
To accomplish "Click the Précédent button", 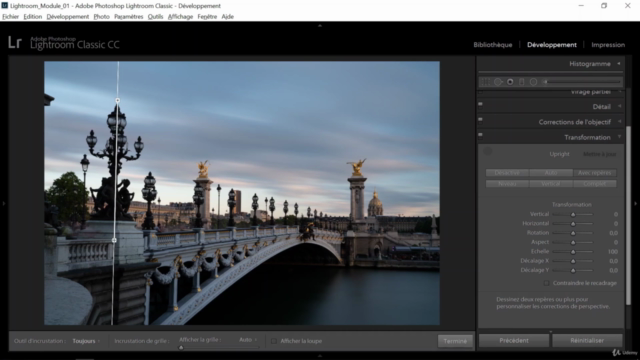I will pyautogui.click(x=514, y=340).
